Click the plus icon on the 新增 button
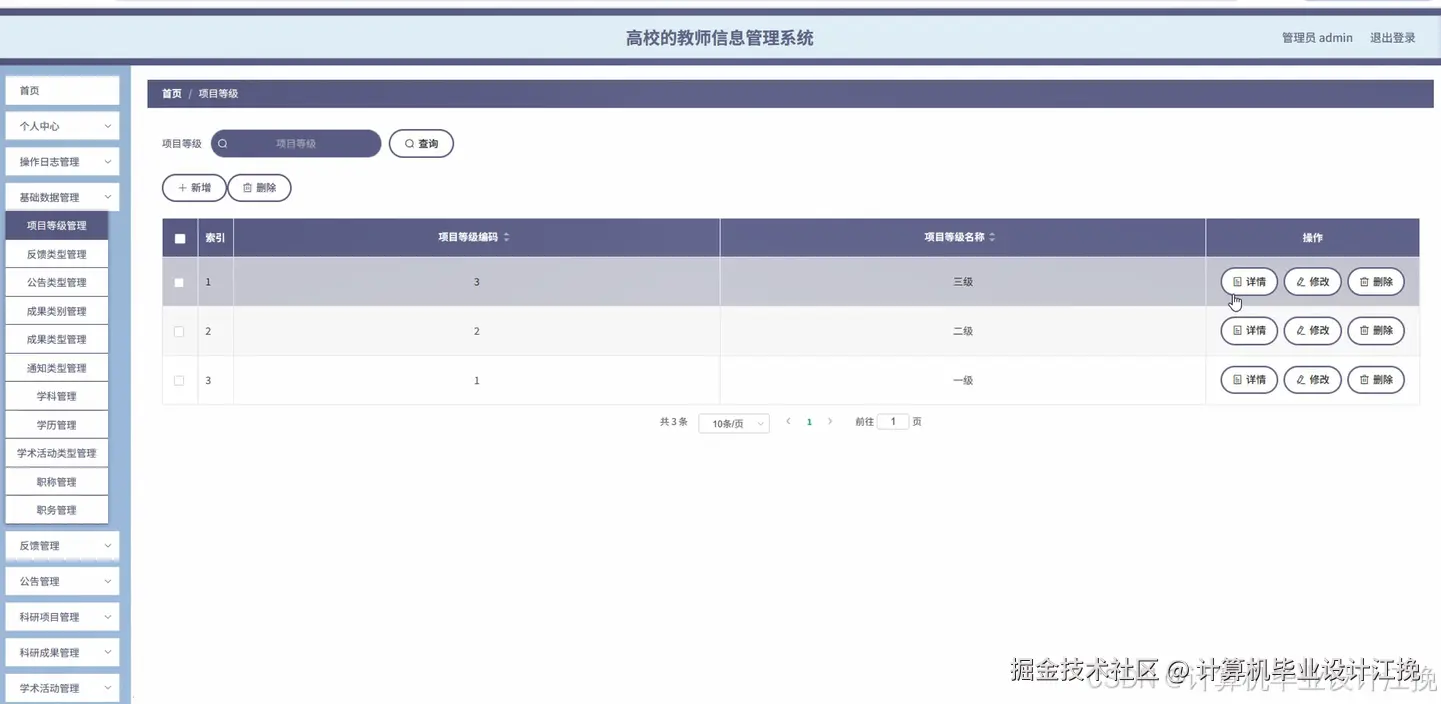 click(x=181, y=187)
